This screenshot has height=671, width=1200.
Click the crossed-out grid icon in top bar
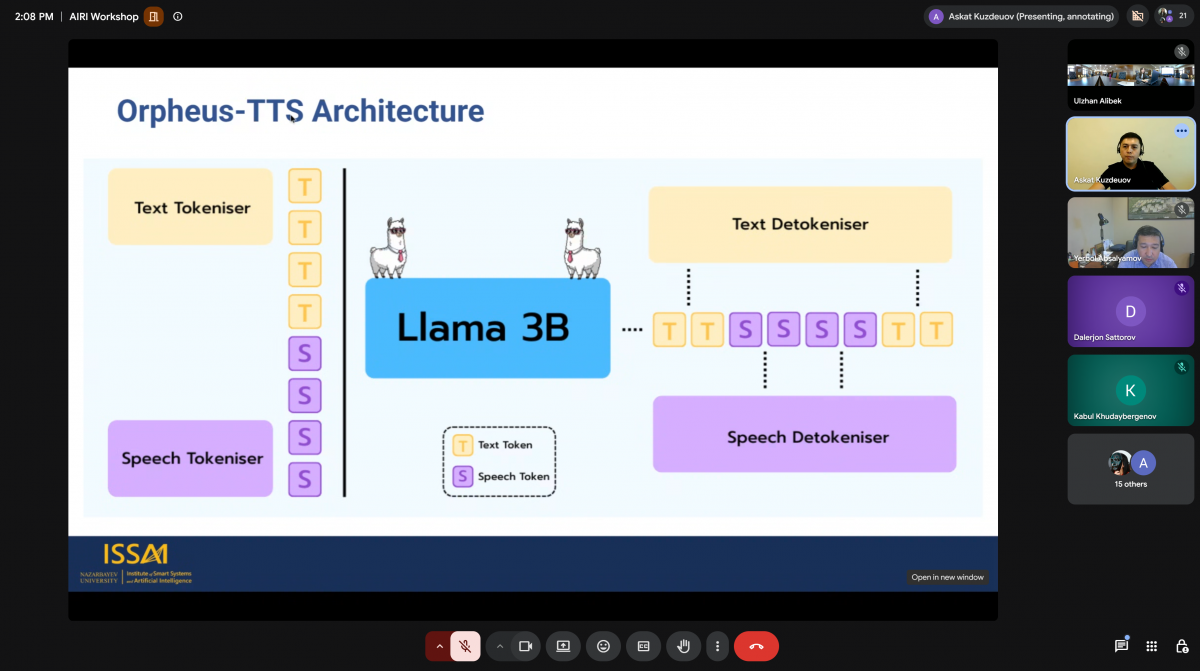[x=1136, y=16]
